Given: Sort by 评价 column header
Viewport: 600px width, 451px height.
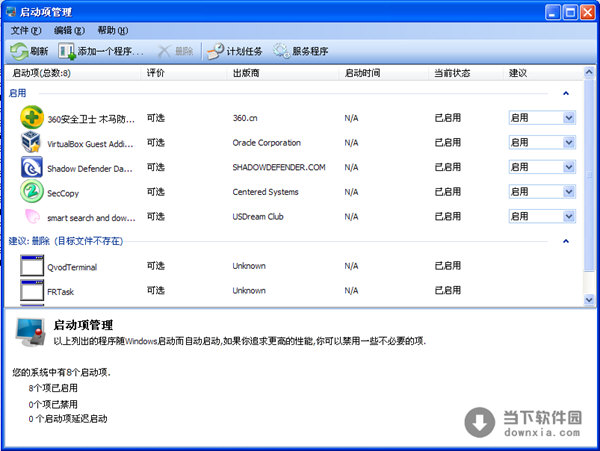Looking at the screenshot, I should pos(184,73).
